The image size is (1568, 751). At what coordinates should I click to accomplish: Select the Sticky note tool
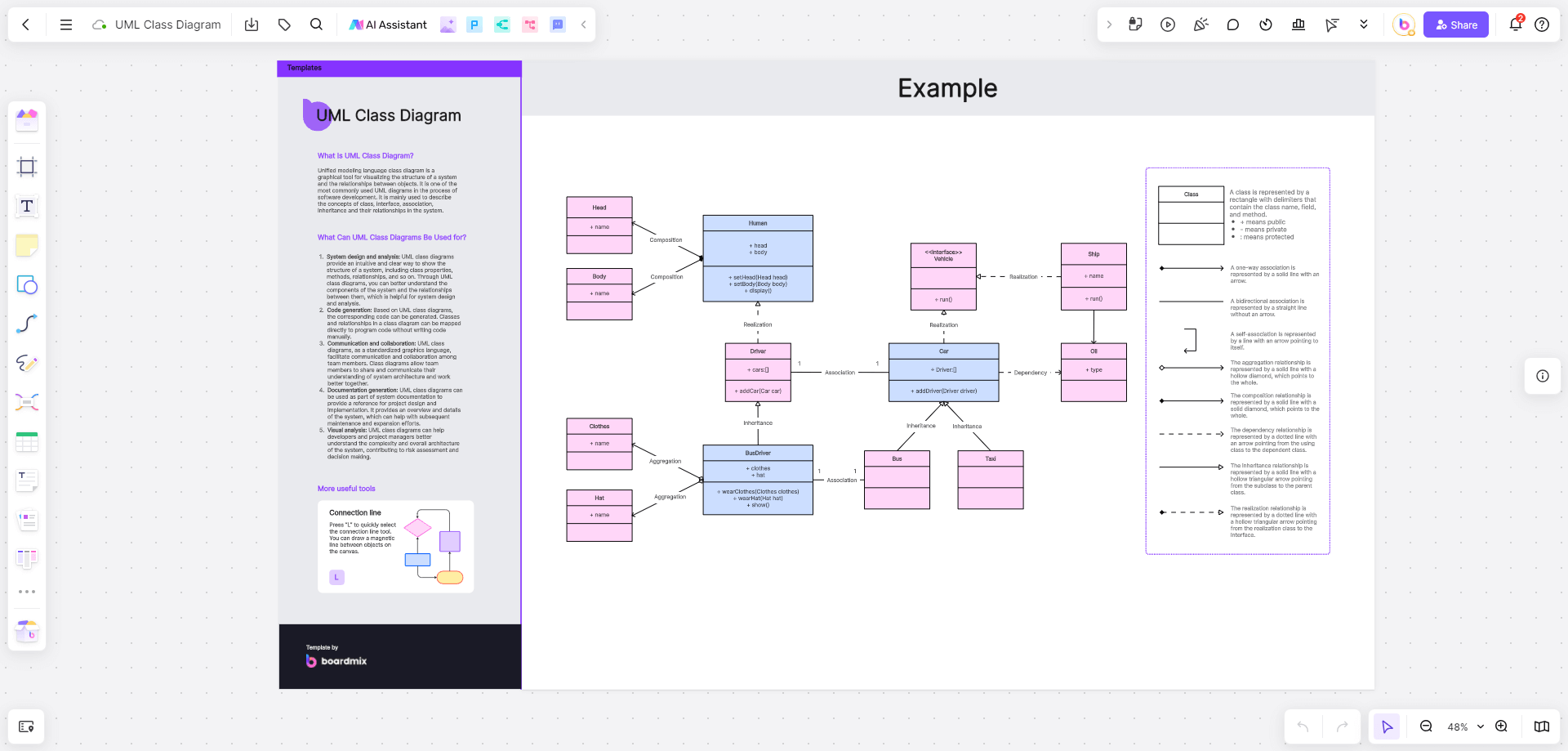pyautogui.click(x=27, y=245)
